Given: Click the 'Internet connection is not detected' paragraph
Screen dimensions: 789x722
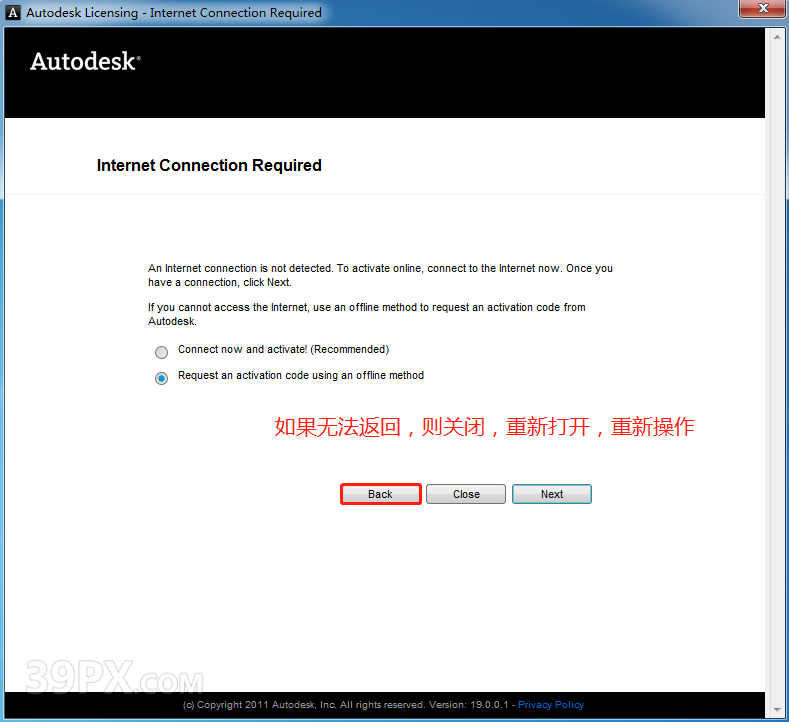Looking at the screenshot, I should coord(380,275).
